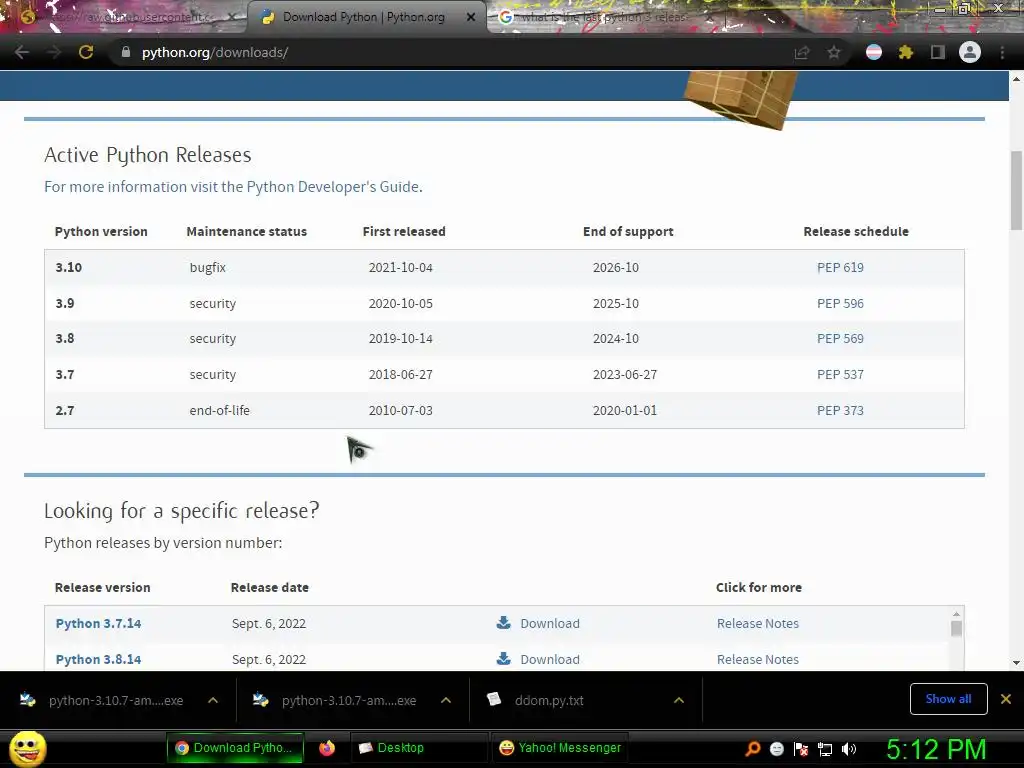Open Release Notes for Python 3.8.14

point(758,659)
